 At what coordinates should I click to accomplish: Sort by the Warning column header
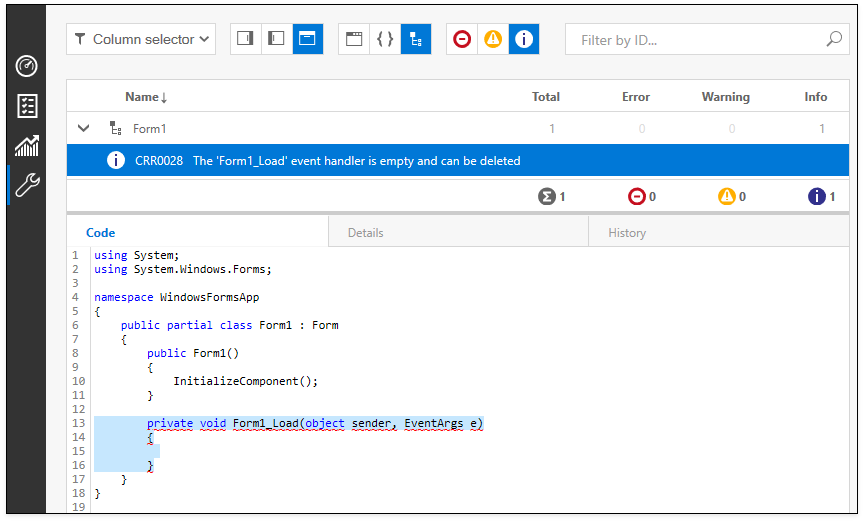[726, 97]
